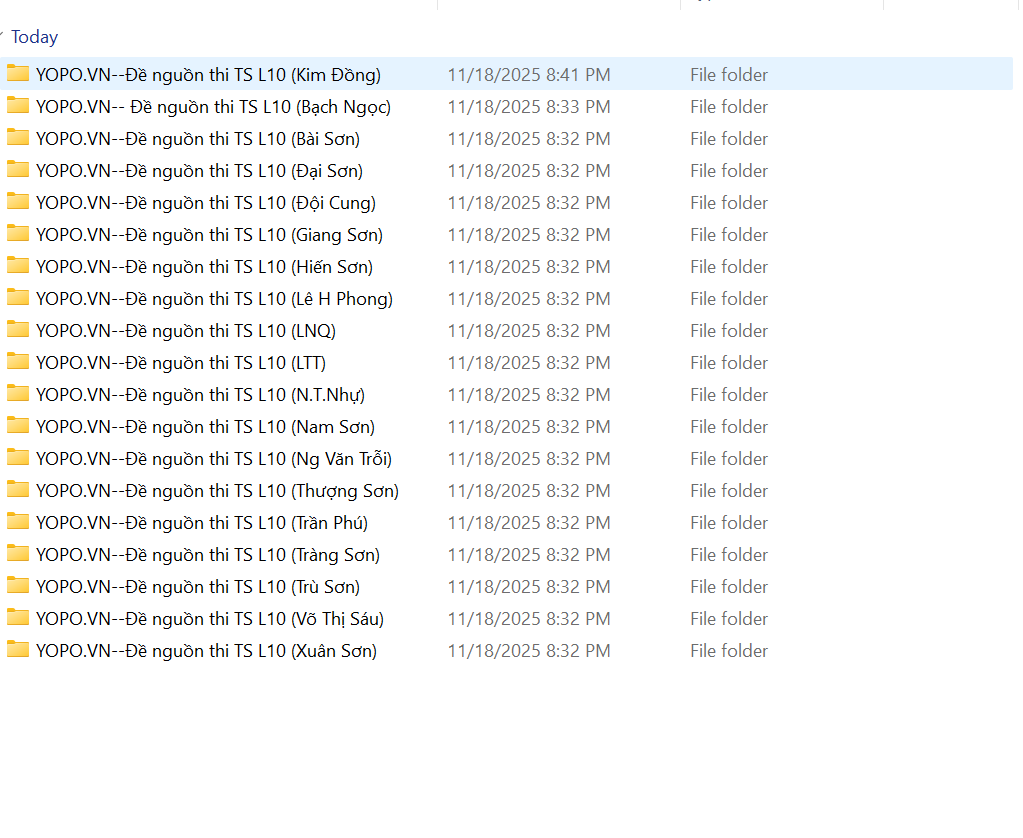Click the Lê H Phong folder icon
The image size is (1023, 838).
click(18, 298)
